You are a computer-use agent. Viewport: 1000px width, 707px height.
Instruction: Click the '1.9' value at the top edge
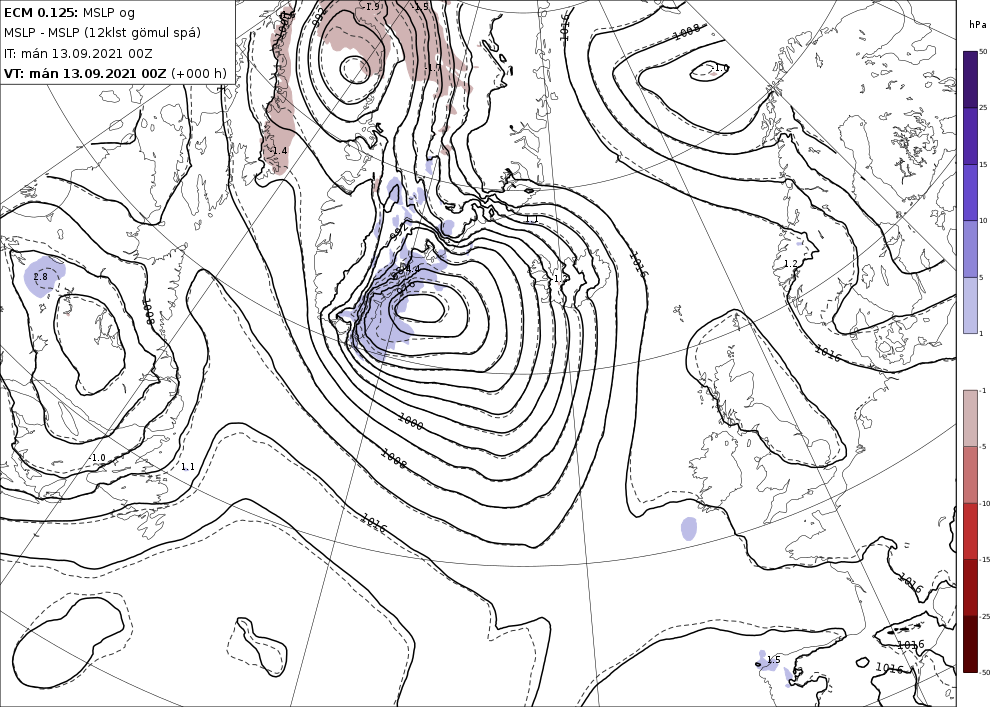coord(373,7)
